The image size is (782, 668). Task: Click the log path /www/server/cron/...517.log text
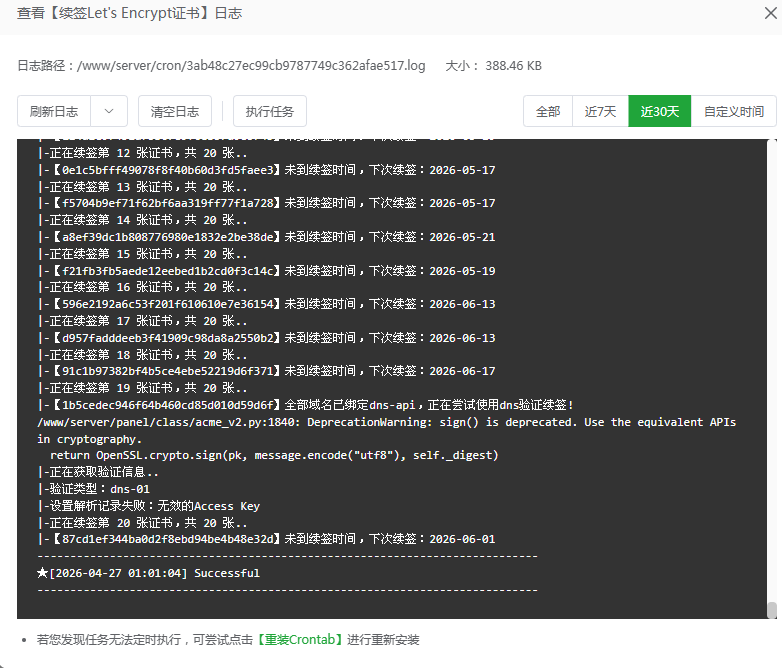251,66
